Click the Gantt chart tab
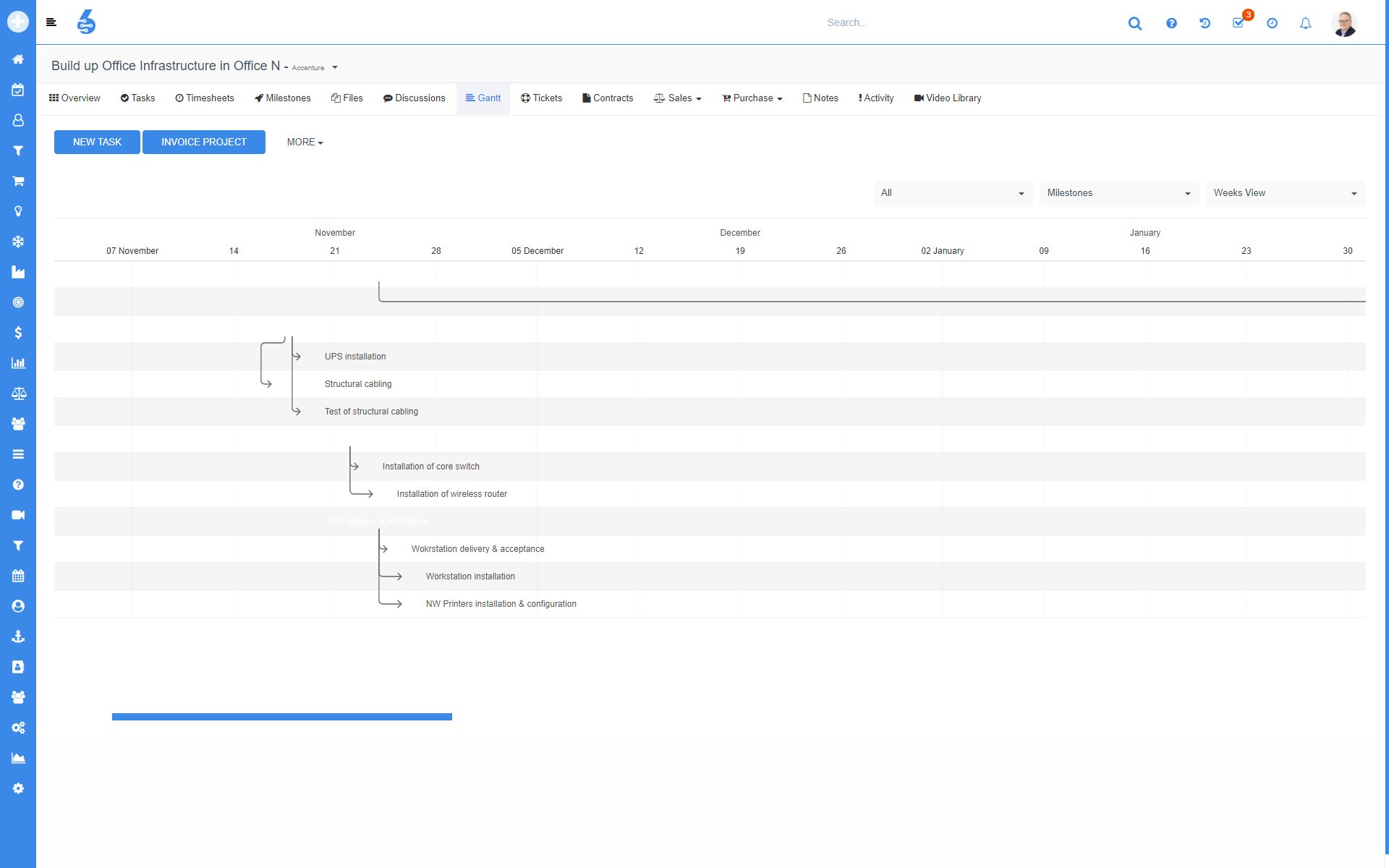This screenshot has width=1389, height=868. point(482,98)
